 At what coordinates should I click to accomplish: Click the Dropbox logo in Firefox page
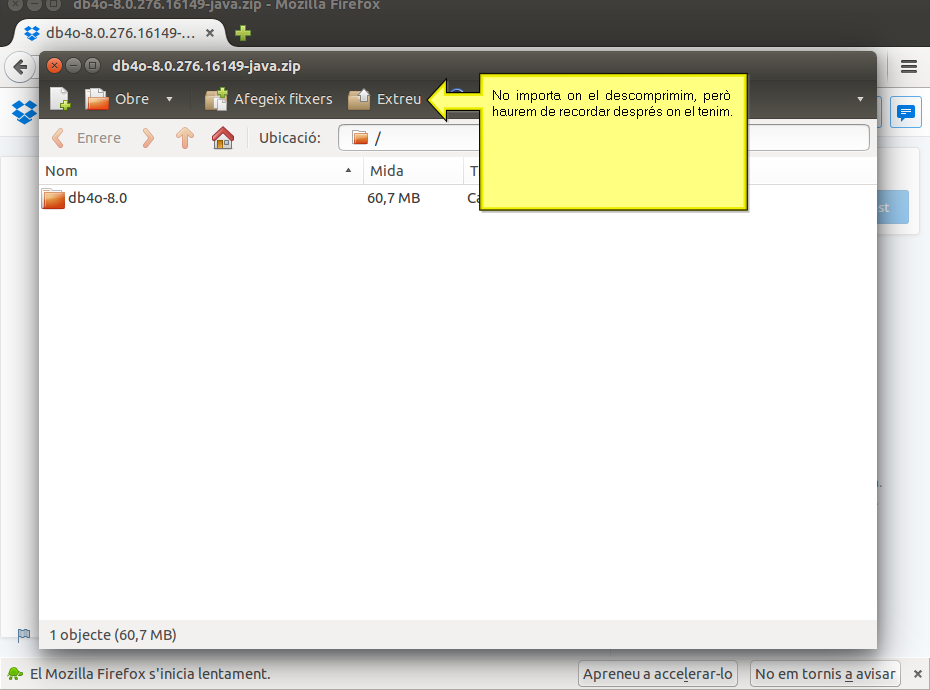[x=24, y=112]
